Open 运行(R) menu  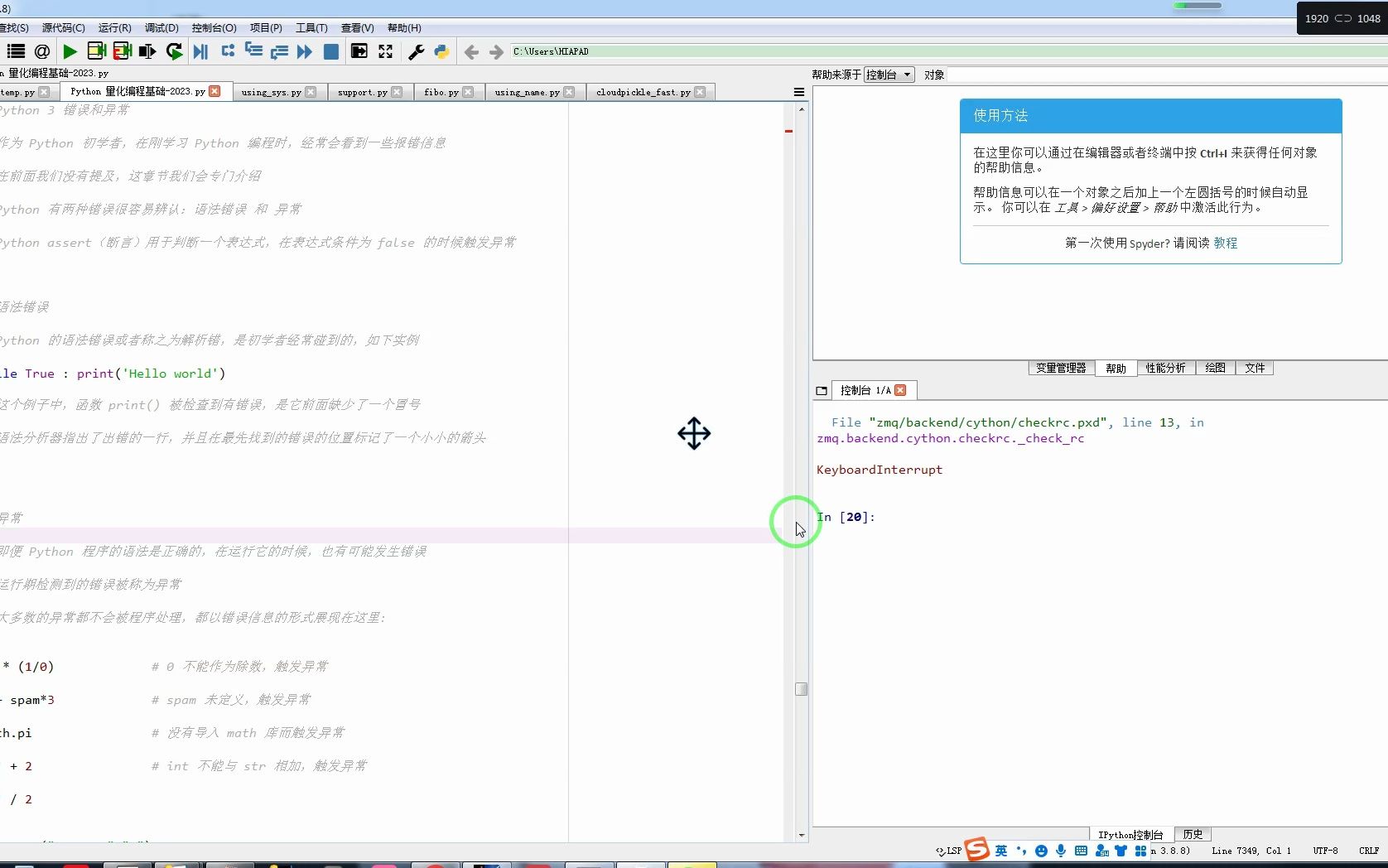pyautogui.click(x=114, y=27)
